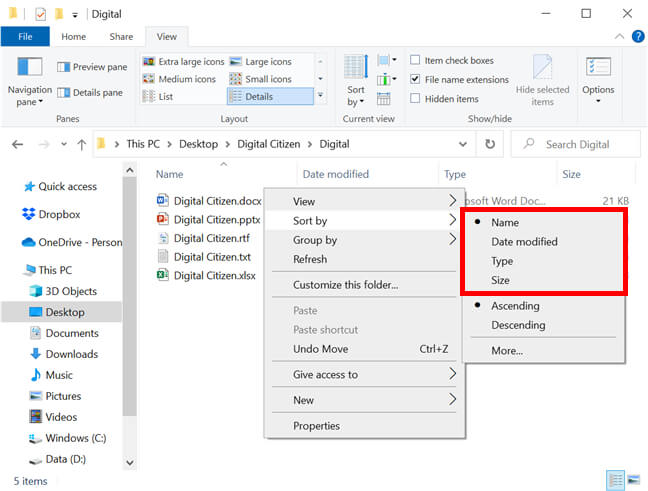Open the Navigation pane menu
The height and width of the screenshot is (491, 648).
pos(30,82)
